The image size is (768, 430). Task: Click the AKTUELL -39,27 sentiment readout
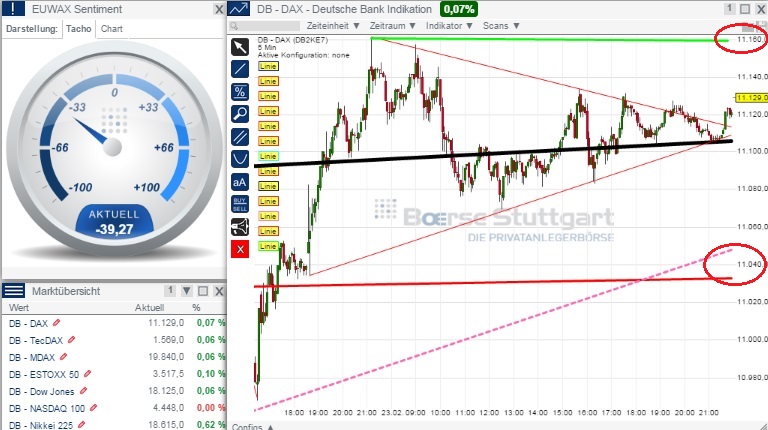[x=114, y=222]
